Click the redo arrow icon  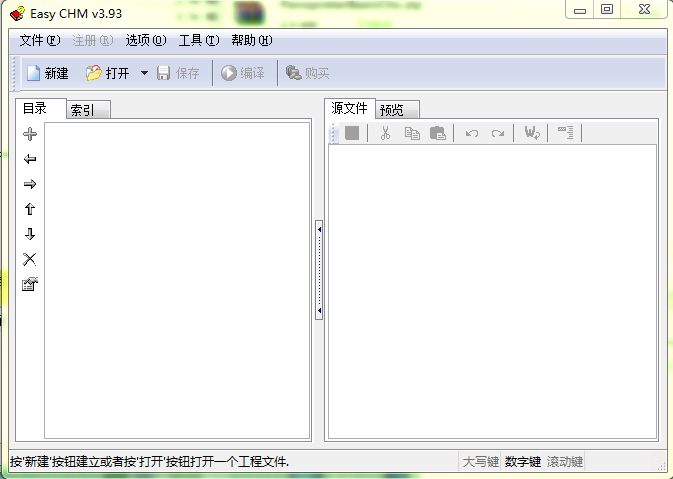pyautogui.click(x=498, y=133)
